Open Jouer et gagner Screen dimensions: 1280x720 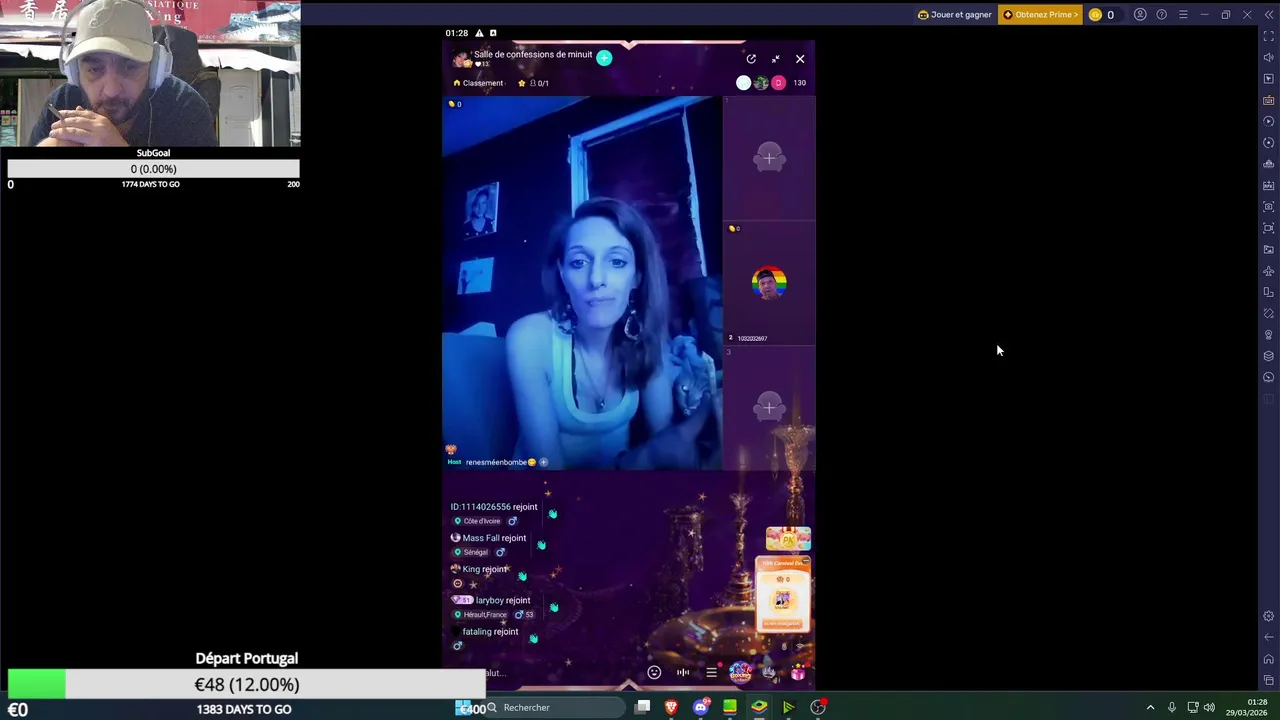tap(955, 14)
